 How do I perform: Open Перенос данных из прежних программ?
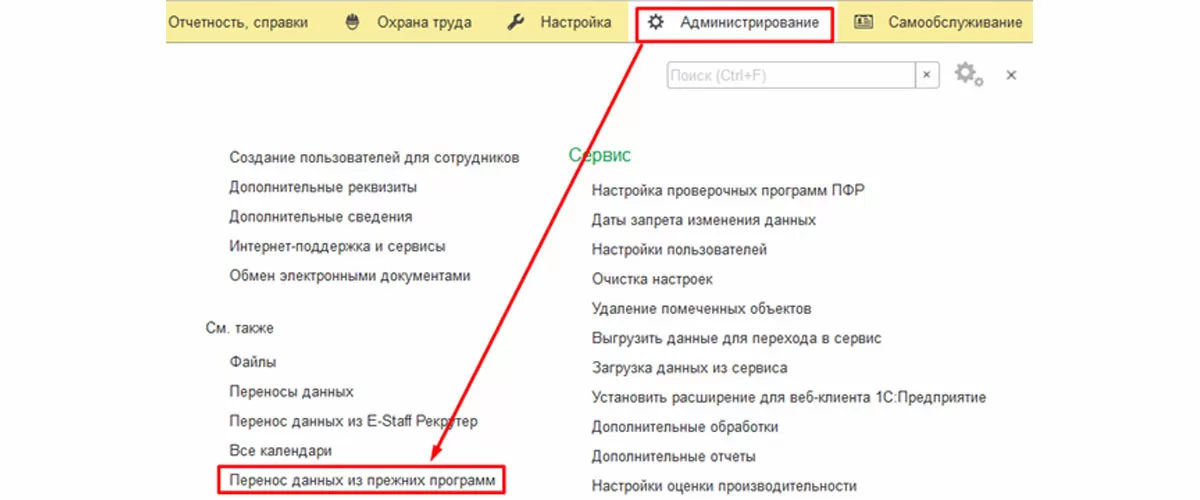coord(362,480)
